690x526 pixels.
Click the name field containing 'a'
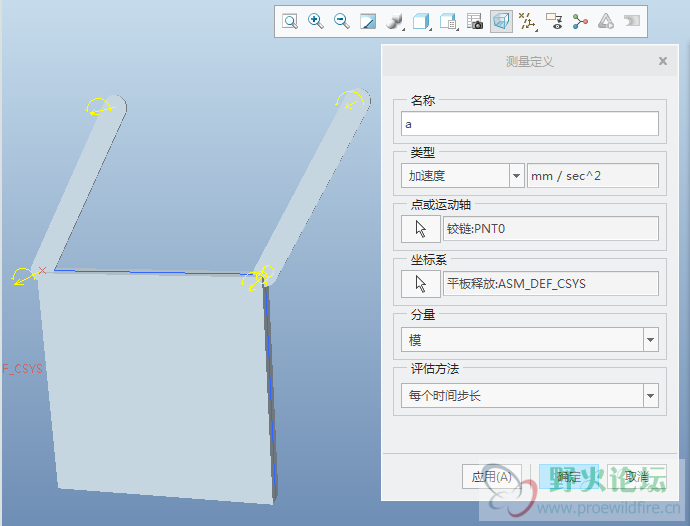pos(529,124)
